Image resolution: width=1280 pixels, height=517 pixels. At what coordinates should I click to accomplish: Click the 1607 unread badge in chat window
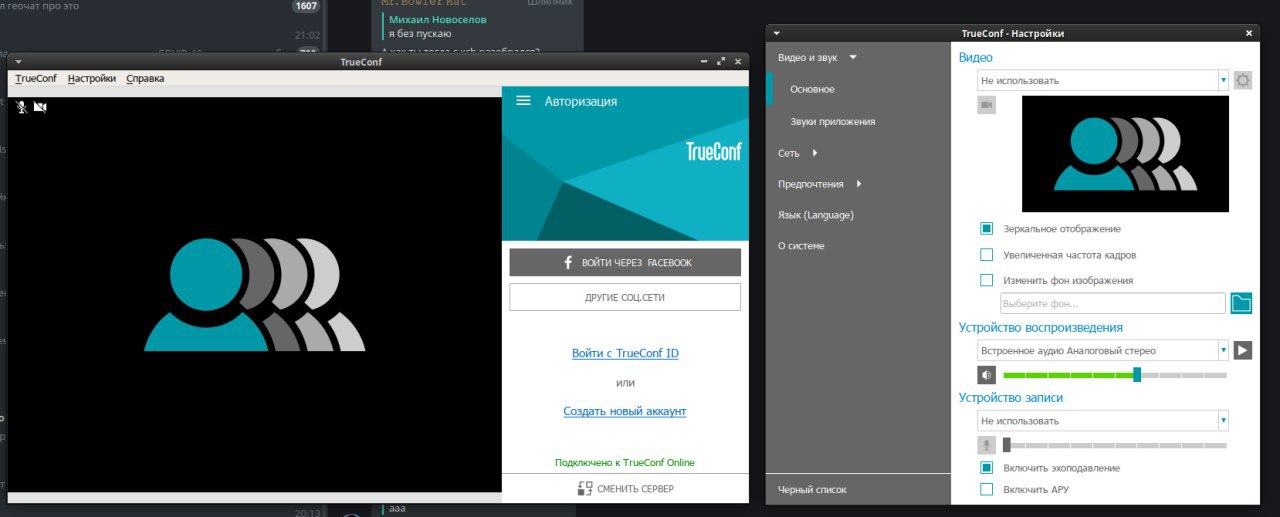[x=306, y=6]
